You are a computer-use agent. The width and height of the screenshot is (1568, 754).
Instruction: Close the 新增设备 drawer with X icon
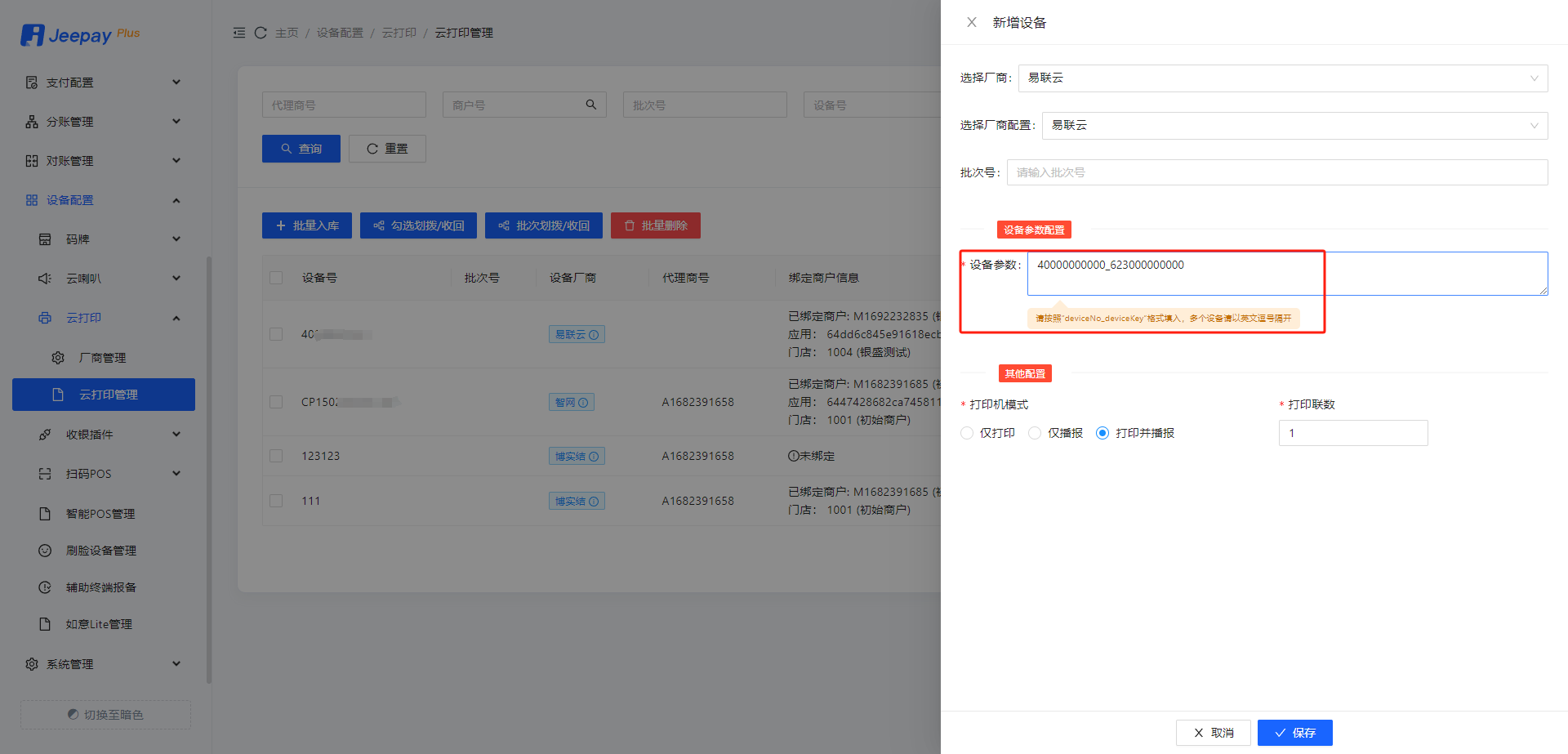[971, 22]
